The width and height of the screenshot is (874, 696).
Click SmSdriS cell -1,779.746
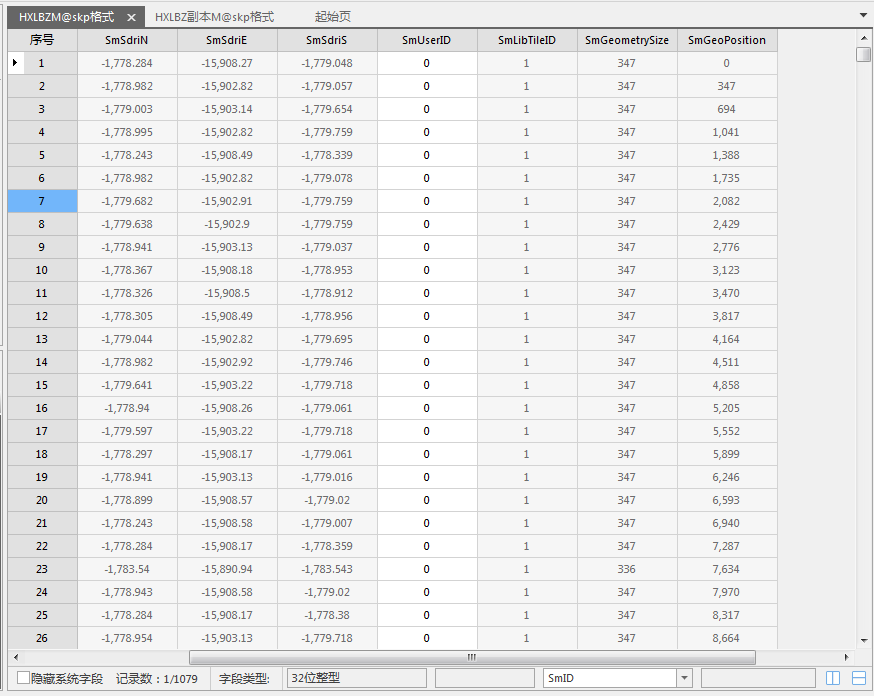[327, 362]
